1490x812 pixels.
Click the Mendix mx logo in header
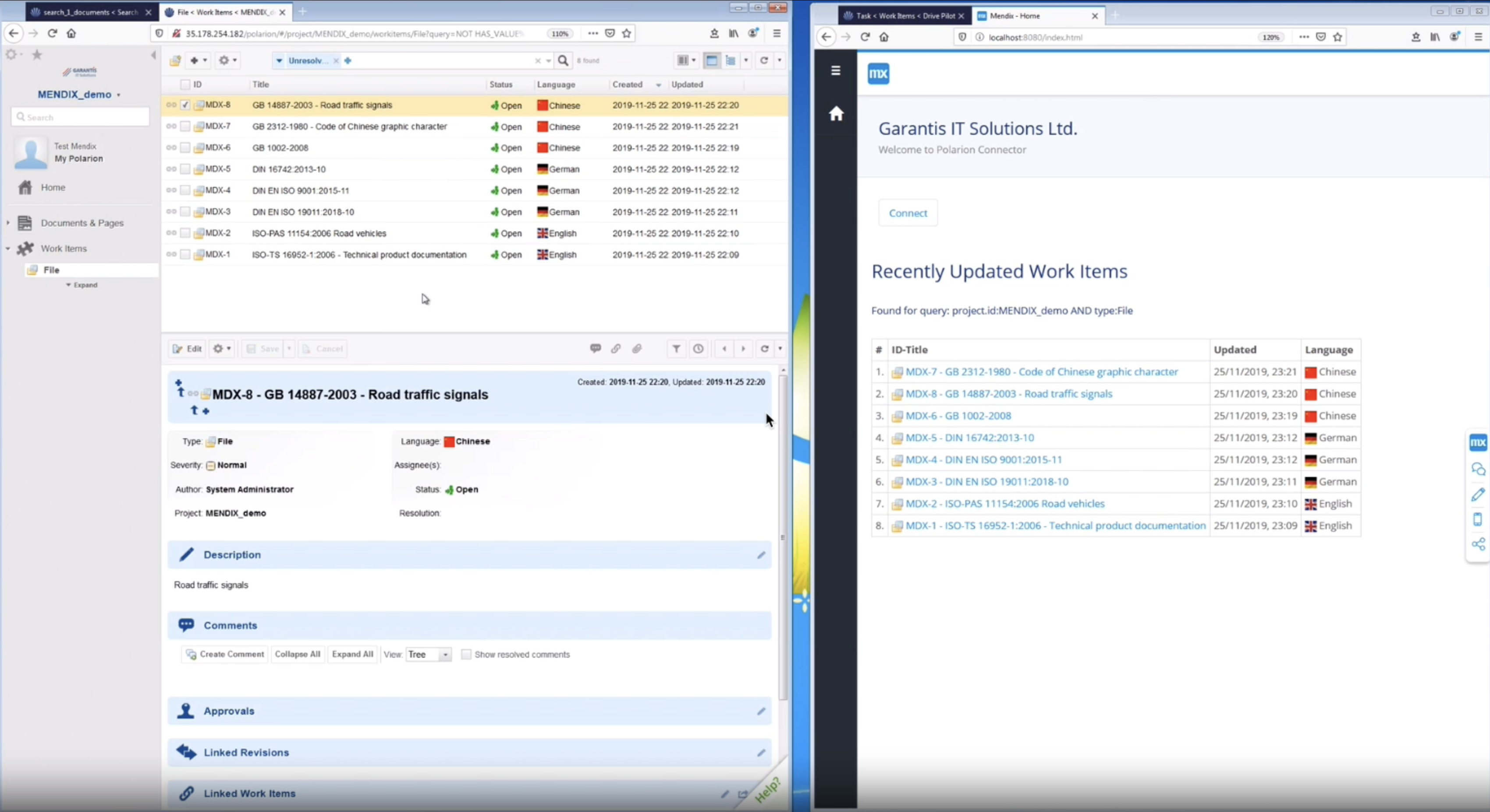point(878,74)
